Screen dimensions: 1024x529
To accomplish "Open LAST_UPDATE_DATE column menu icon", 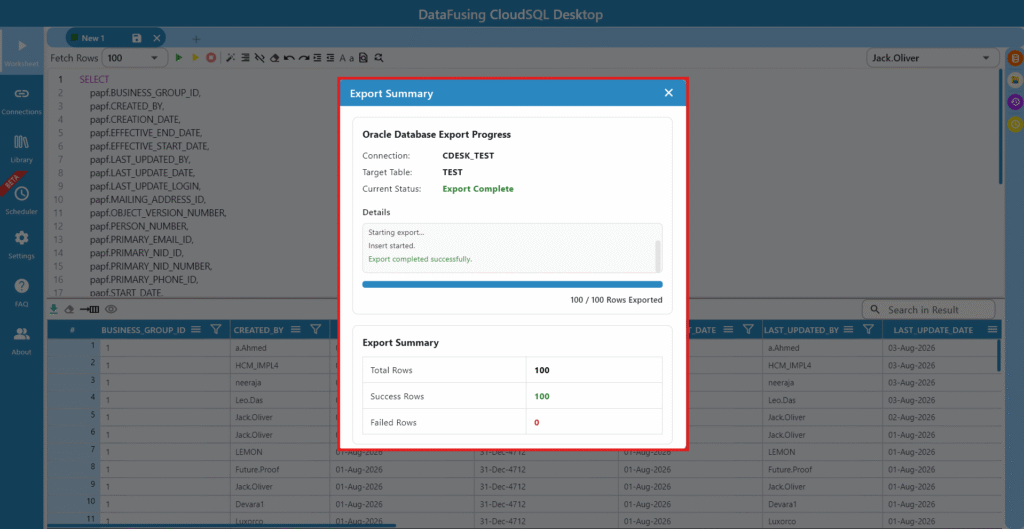I will pos(993,330).
